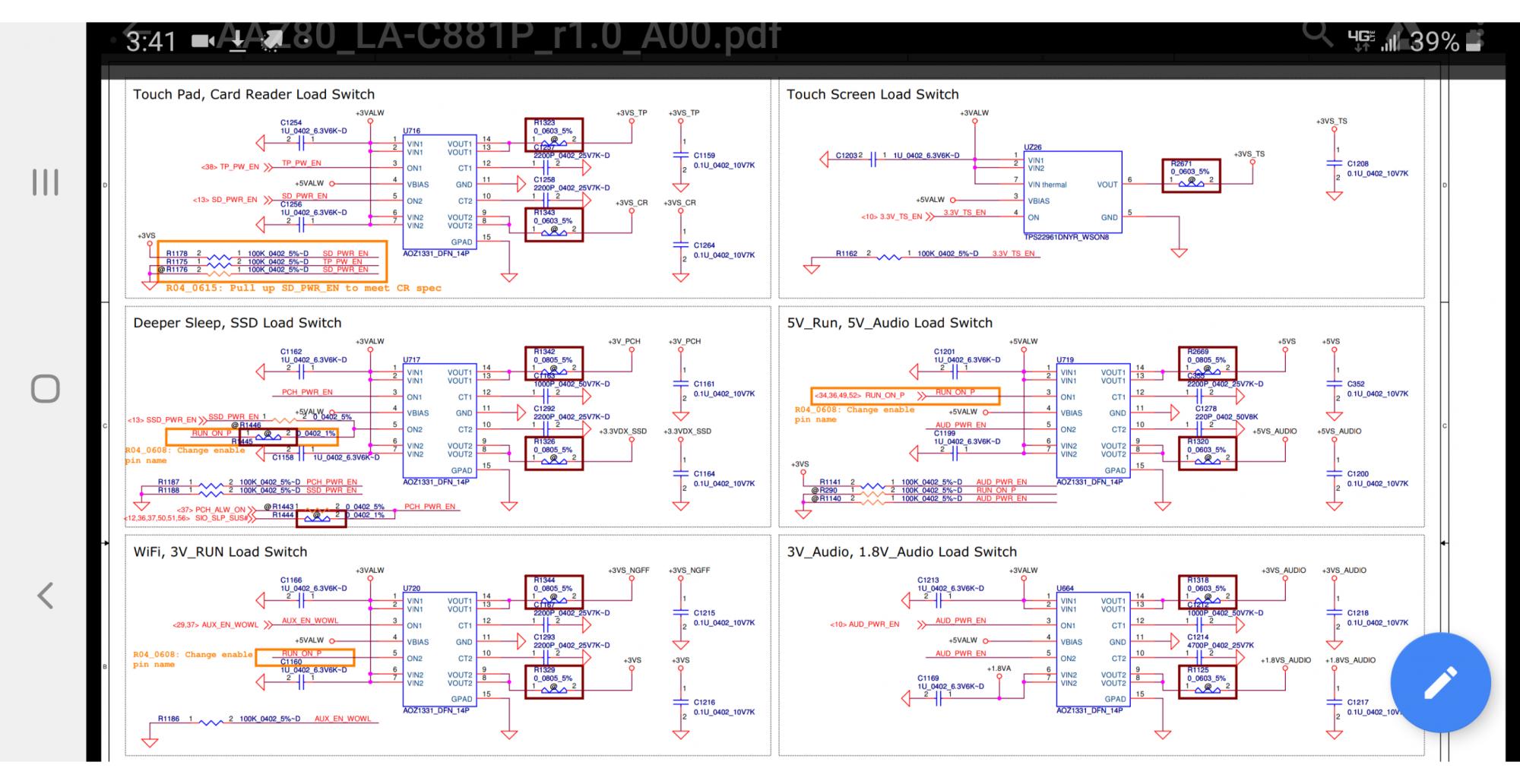The image size is (1520, 784).
Task: Click the '<10> AUD_PWR_EN' signal reference
Action: tap(865, 625)
